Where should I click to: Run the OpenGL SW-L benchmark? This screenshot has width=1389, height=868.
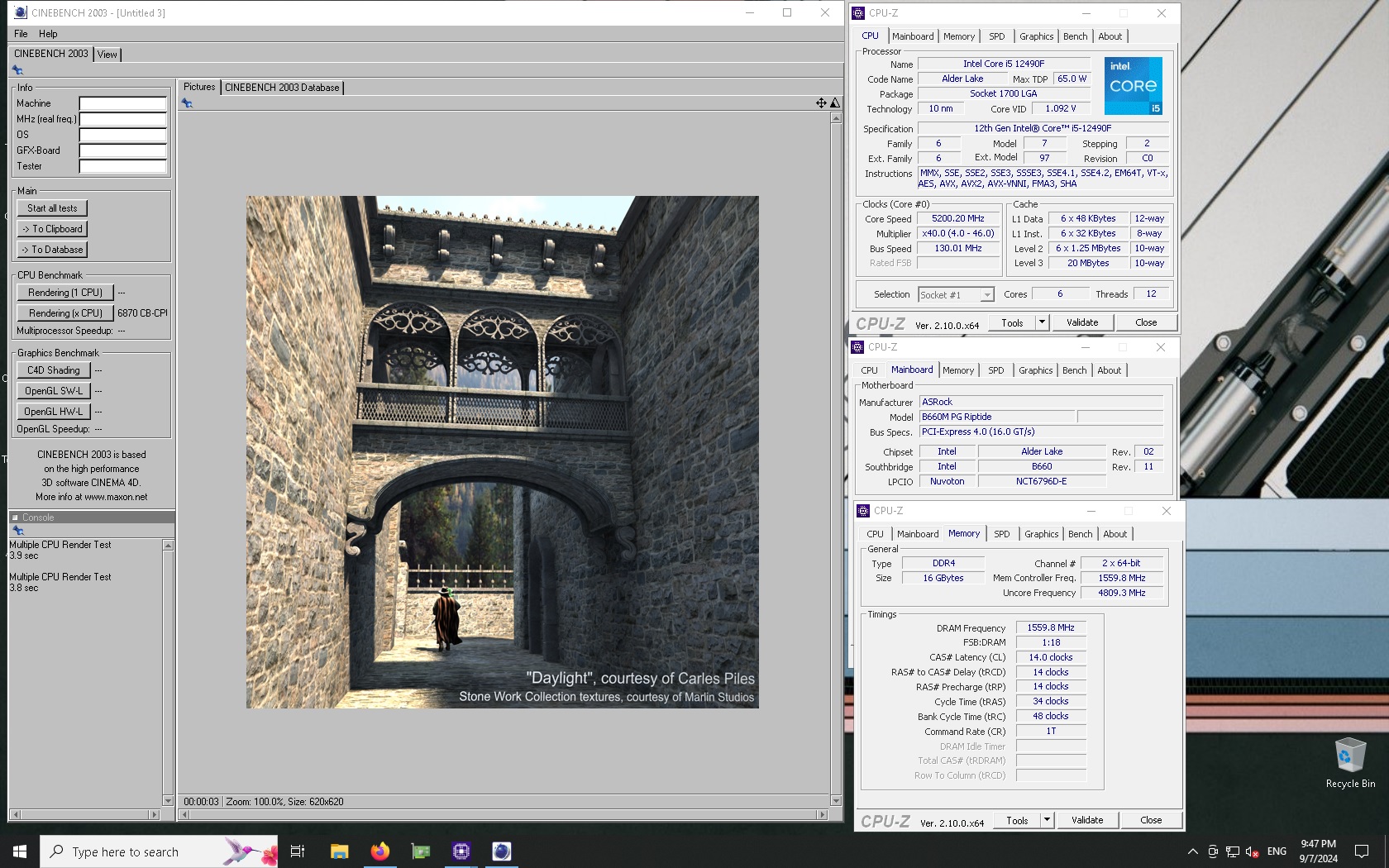(x=54, y=391)
